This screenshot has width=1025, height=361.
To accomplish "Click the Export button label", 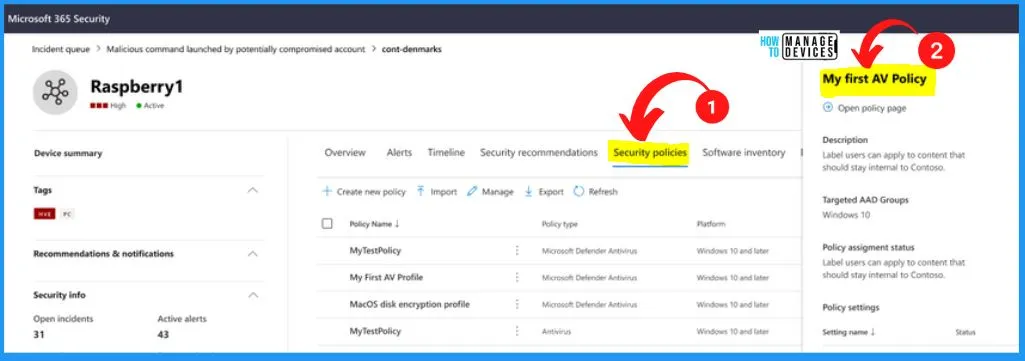I will point(551,192).
